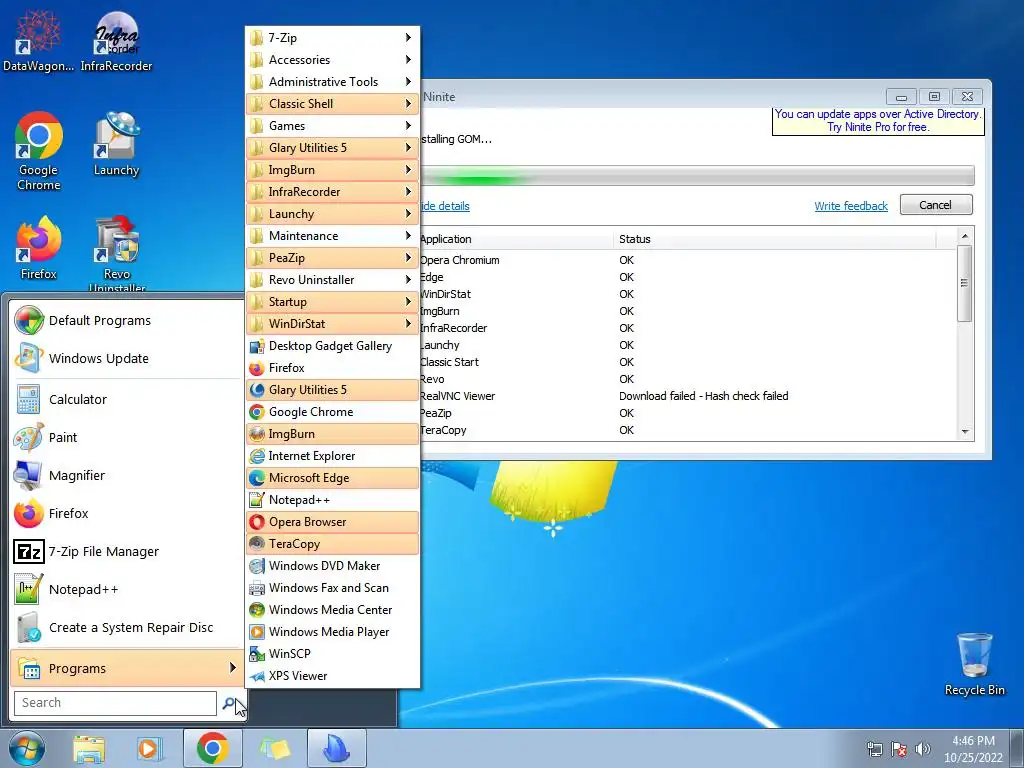Expand the Glary Utilities 5 folder
This screenshot has width=1024, height=768.
pos(332,148)
